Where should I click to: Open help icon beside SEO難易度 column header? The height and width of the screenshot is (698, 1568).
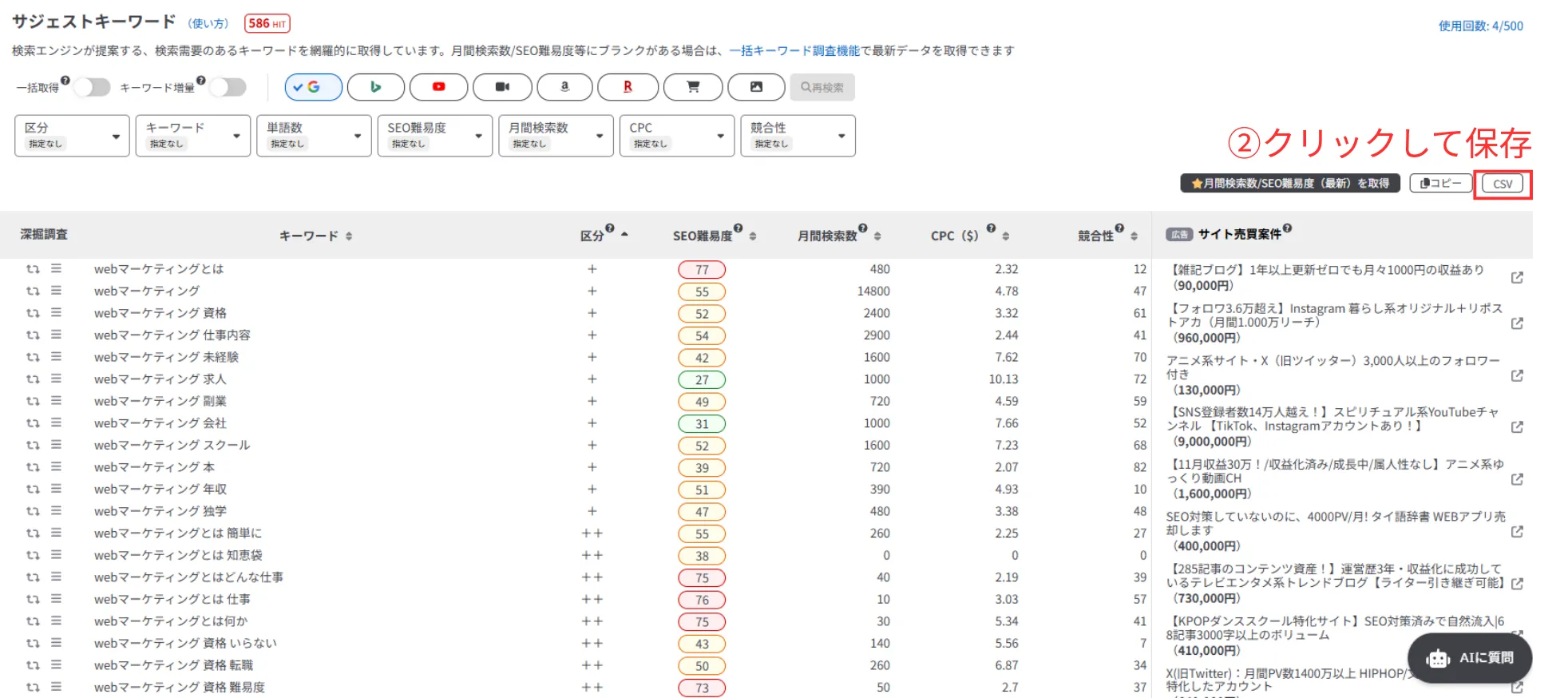click(738, 228)
